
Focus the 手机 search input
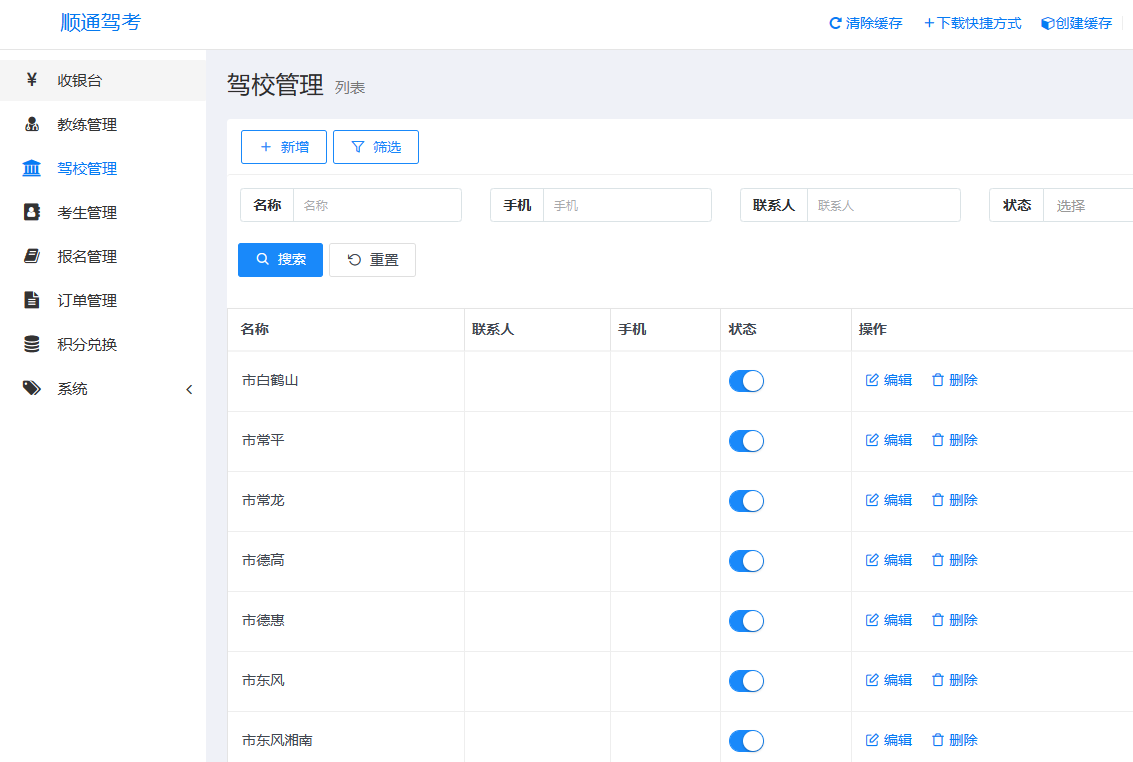(627, 205)
